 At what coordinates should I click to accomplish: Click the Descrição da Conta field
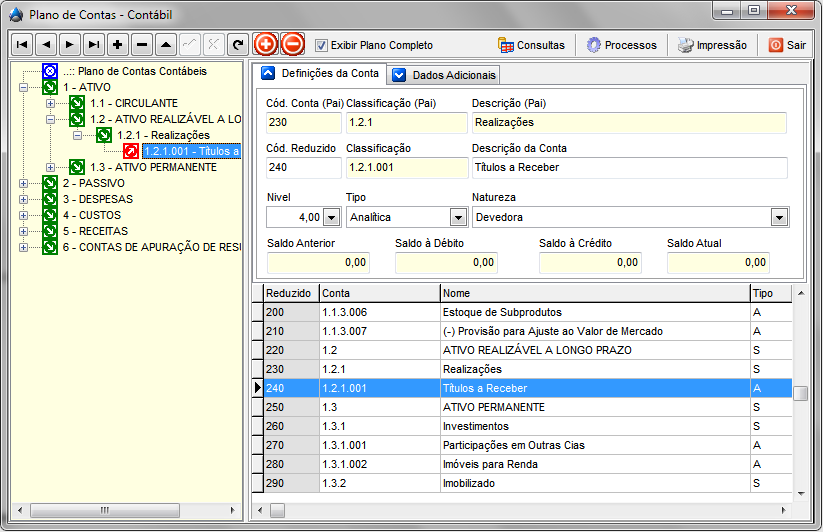629,167
